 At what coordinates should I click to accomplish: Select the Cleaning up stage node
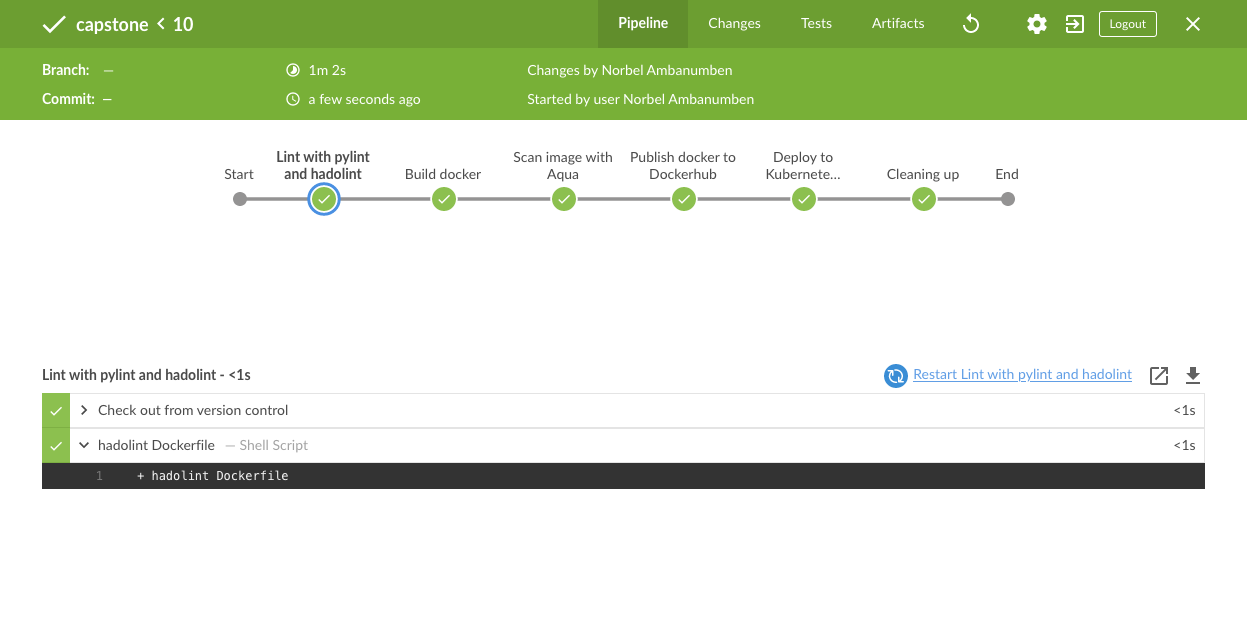click(924, 200)
